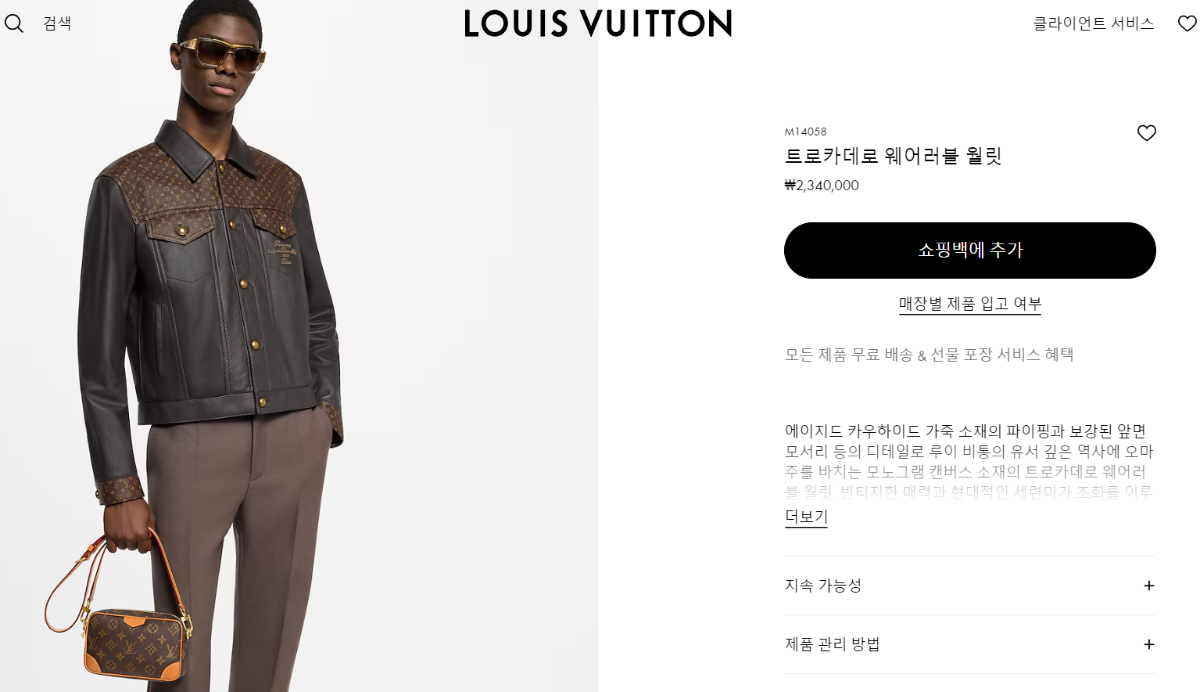This screenshot has height=692, width=1200.
Task: Expand the 지속 가능성 section
Action: tap(970, 586)
